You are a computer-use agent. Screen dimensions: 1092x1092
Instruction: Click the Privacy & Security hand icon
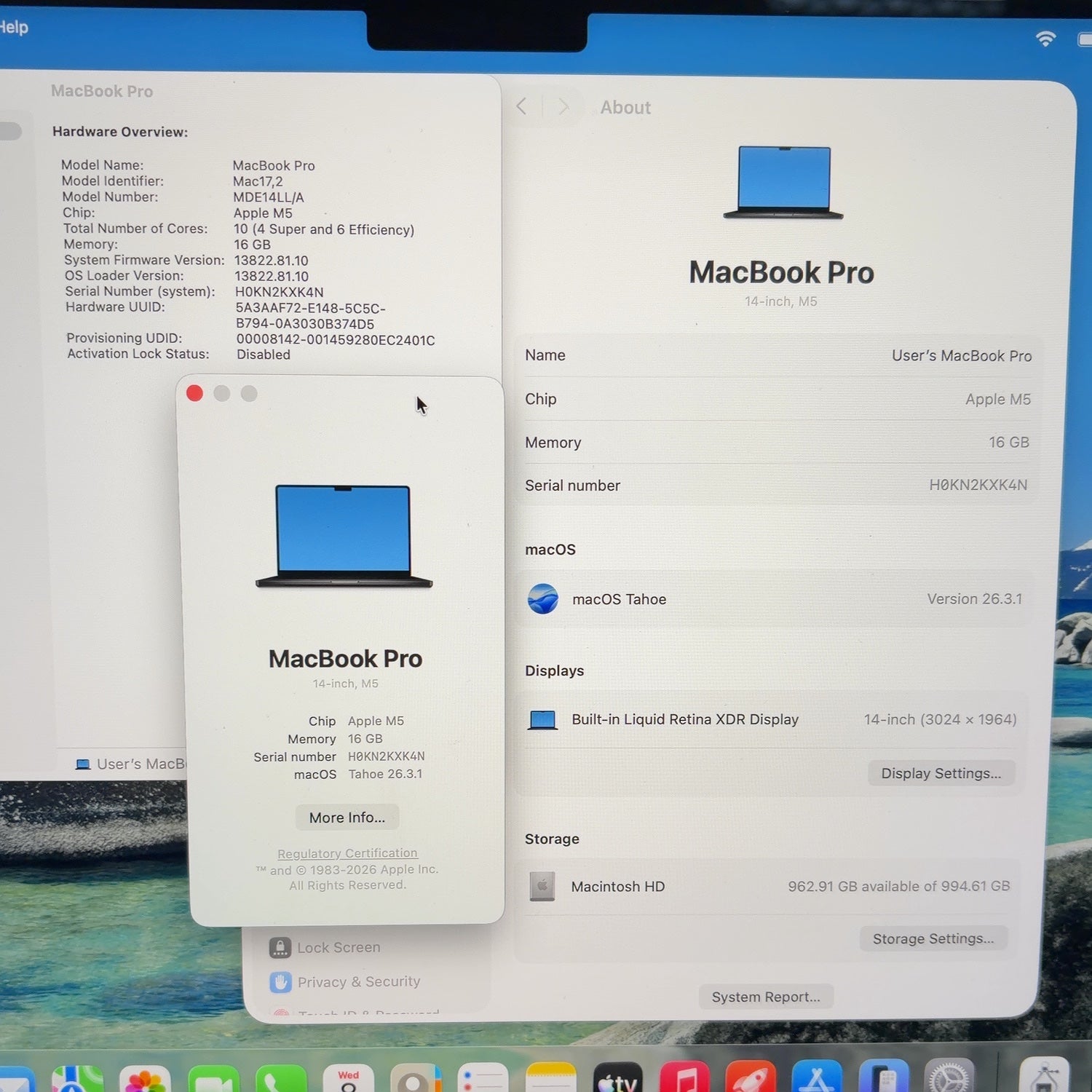click(x=280, y=982)
